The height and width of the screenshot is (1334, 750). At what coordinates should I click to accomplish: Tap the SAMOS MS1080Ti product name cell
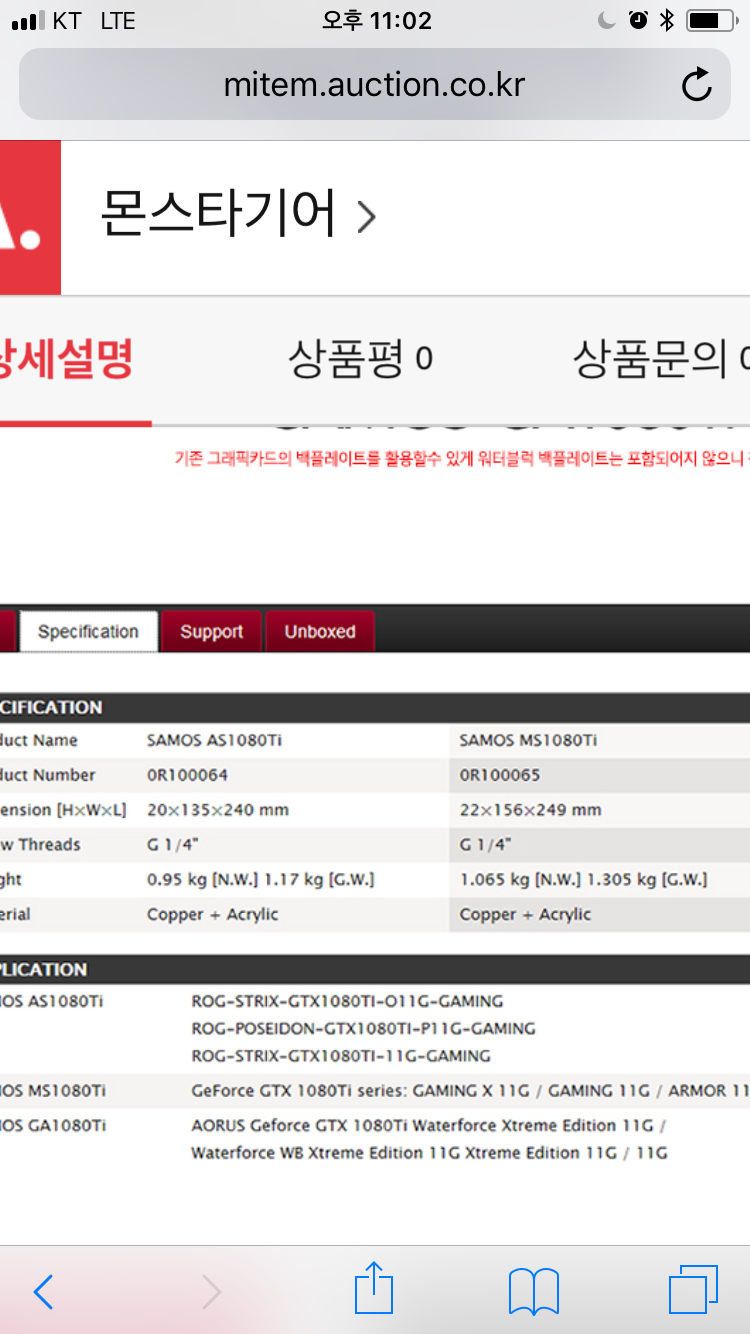tap(528, 741)
